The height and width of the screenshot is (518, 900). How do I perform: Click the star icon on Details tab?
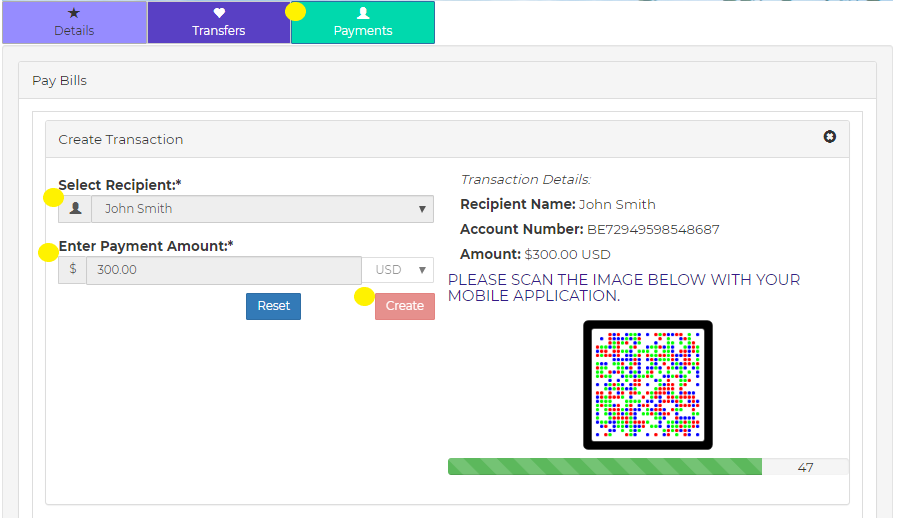pos(74,13)
